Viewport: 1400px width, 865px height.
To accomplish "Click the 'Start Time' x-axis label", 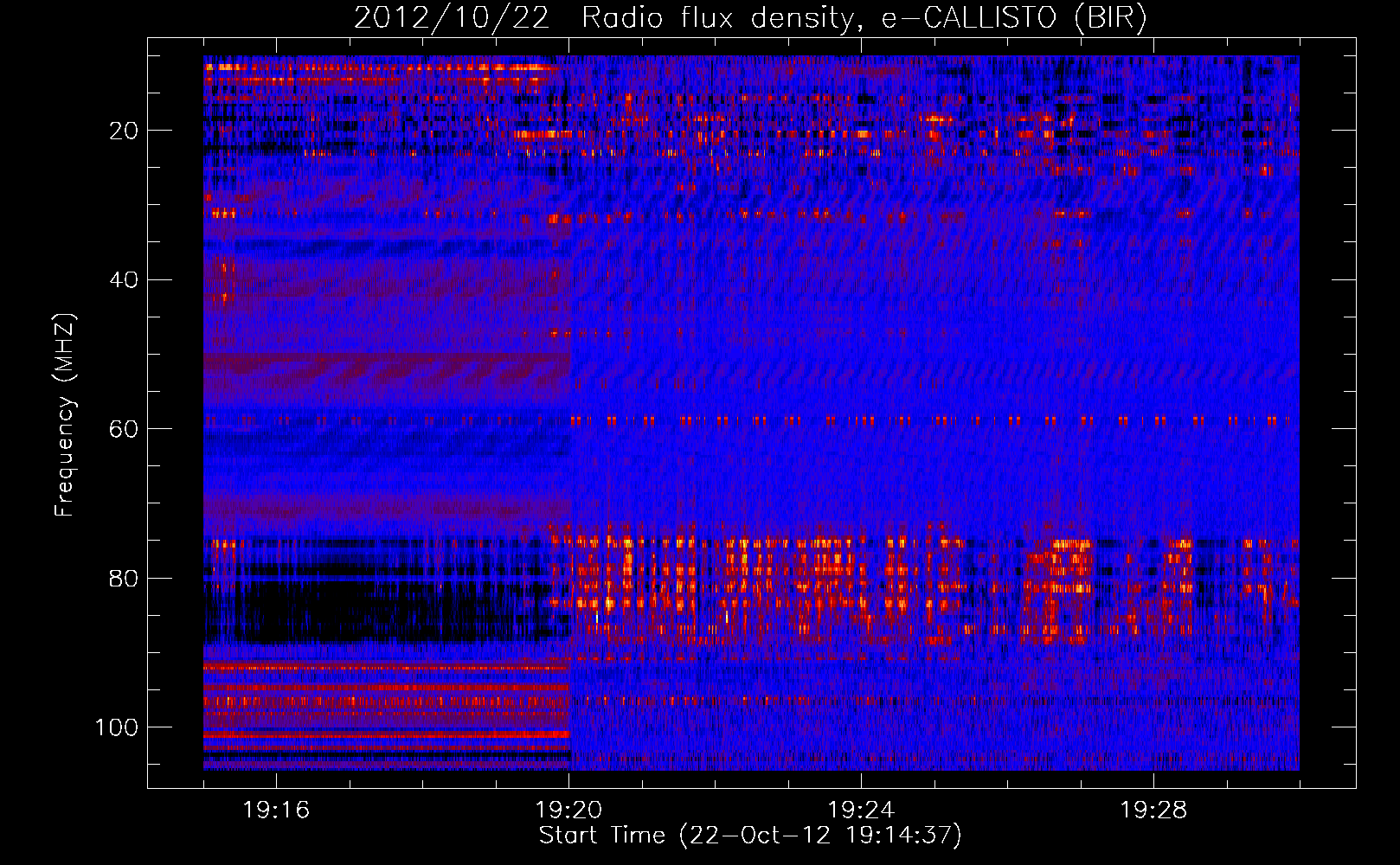I will click(x=750, y=836).
